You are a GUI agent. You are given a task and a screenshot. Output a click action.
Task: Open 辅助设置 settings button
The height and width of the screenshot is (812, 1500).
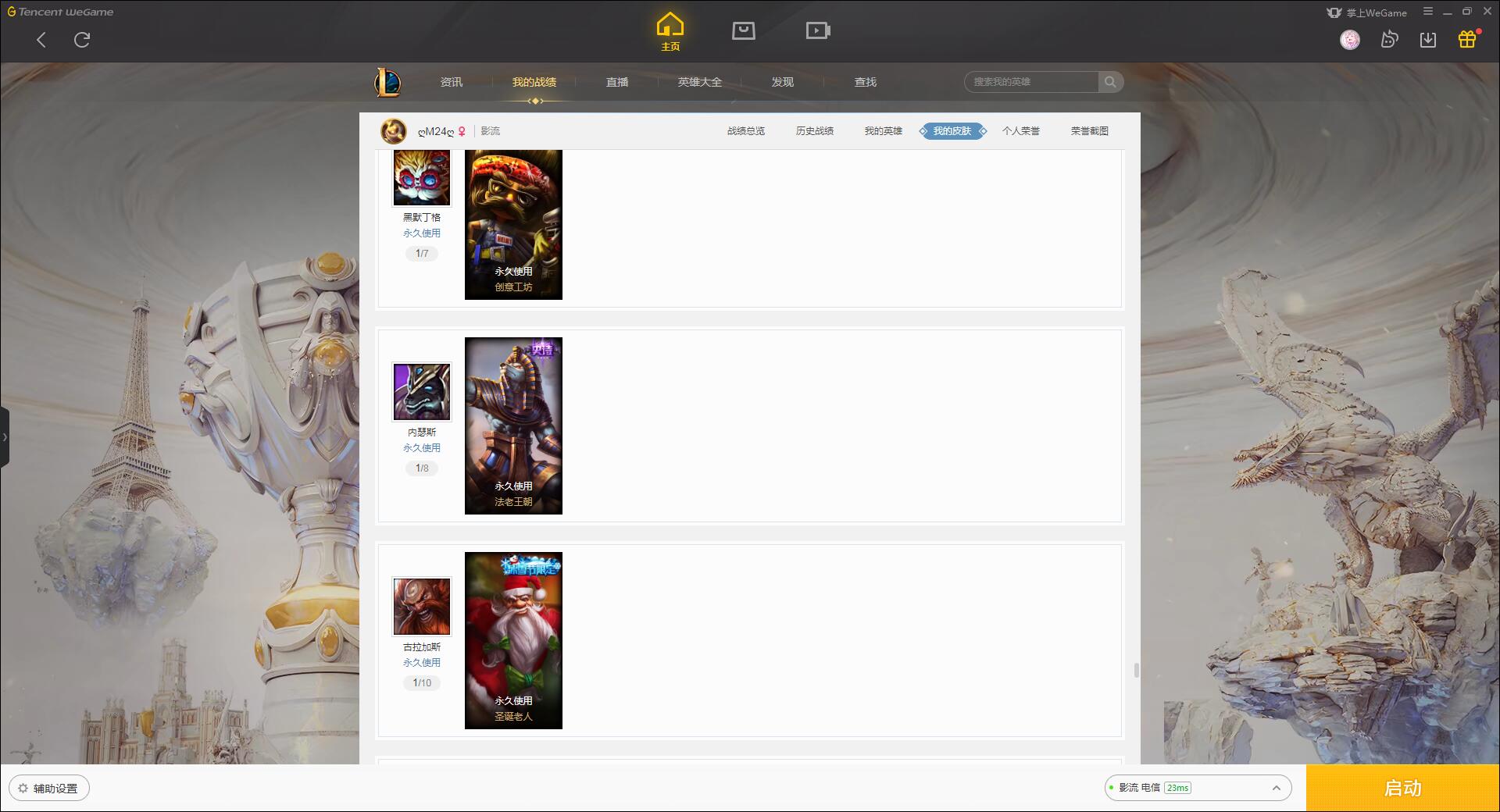[49, 789]
